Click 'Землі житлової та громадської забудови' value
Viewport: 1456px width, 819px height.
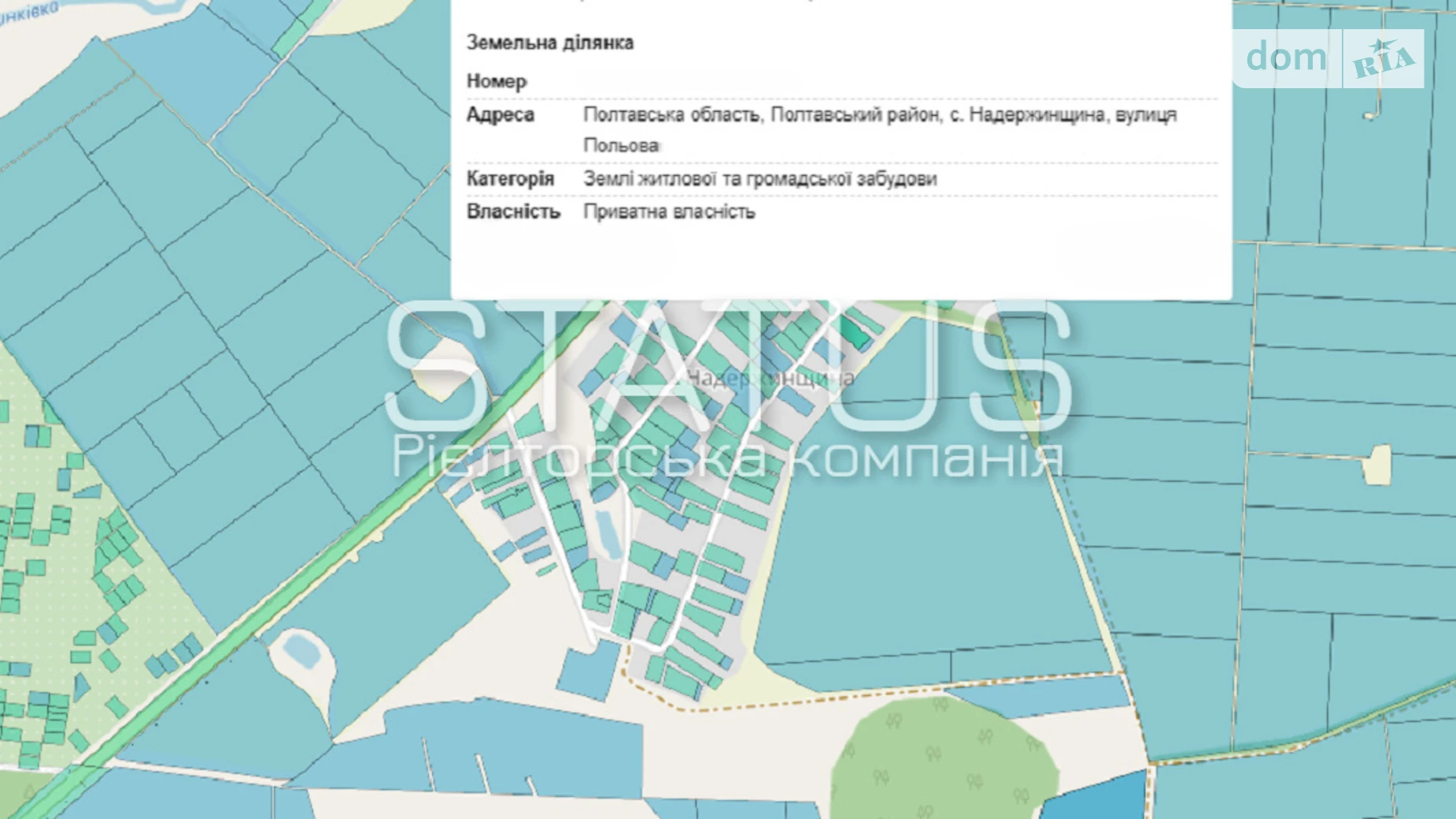[x=759, y=179]
